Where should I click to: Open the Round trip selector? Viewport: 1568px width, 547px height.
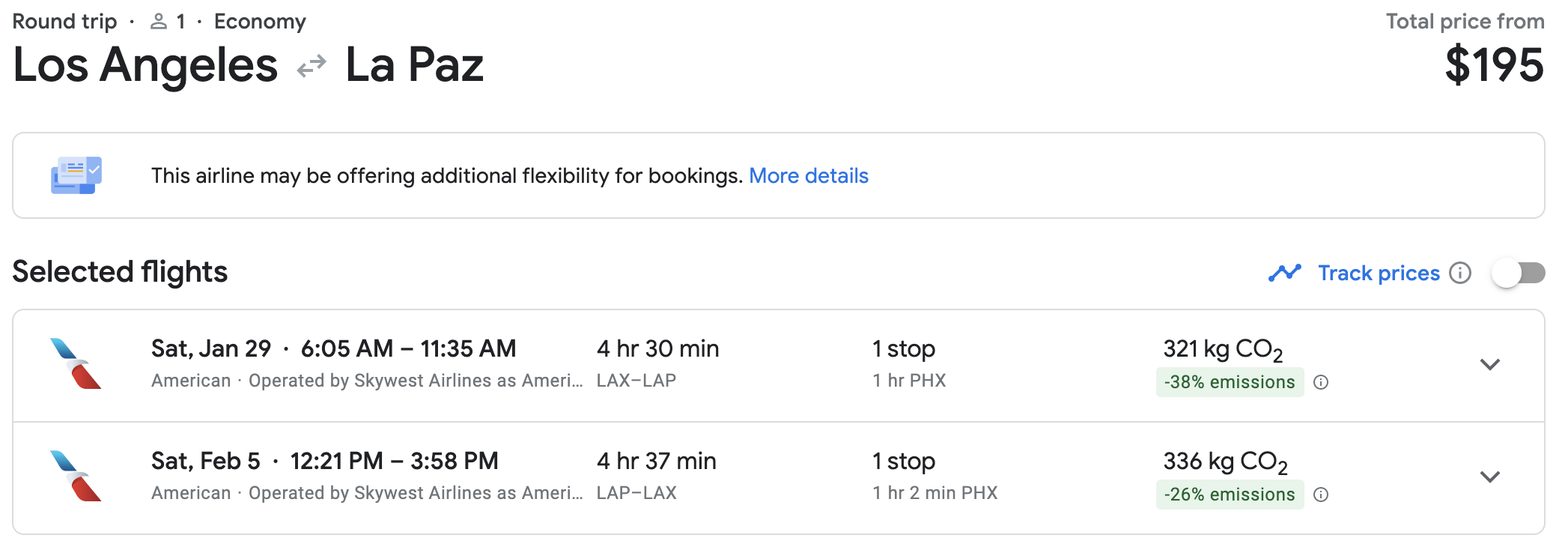65,20
